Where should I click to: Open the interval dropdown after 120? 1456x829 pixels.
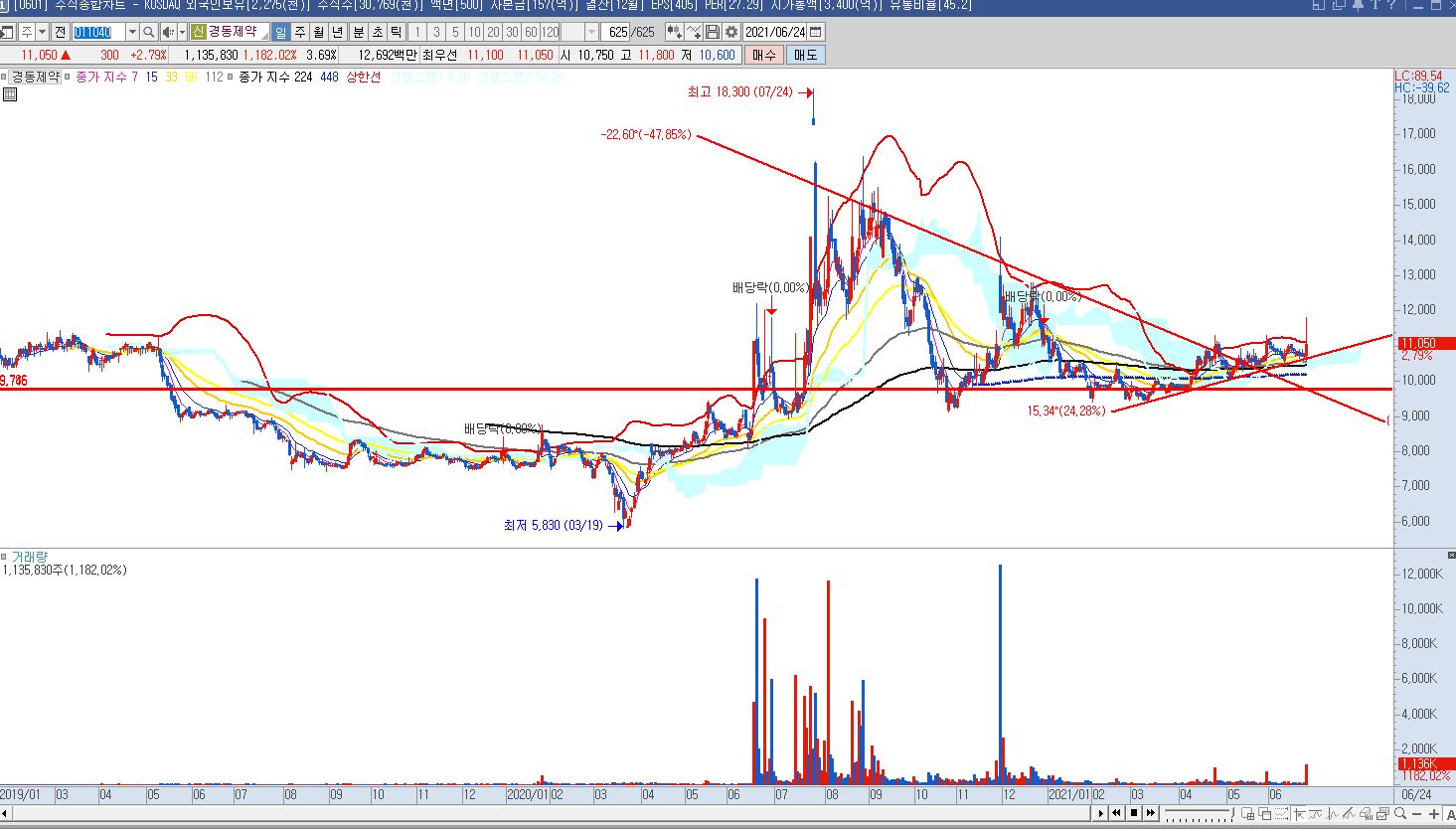point(592,32)
